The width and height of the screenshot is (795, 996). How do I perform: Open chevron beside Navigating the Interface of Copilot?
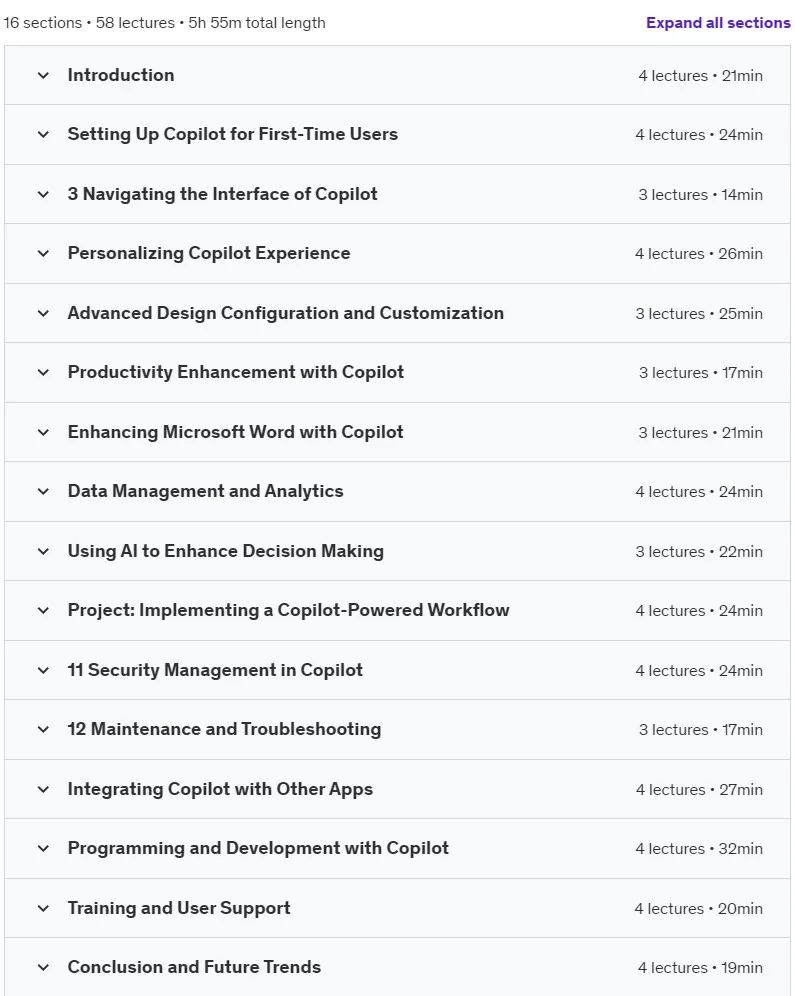[43, 194]
